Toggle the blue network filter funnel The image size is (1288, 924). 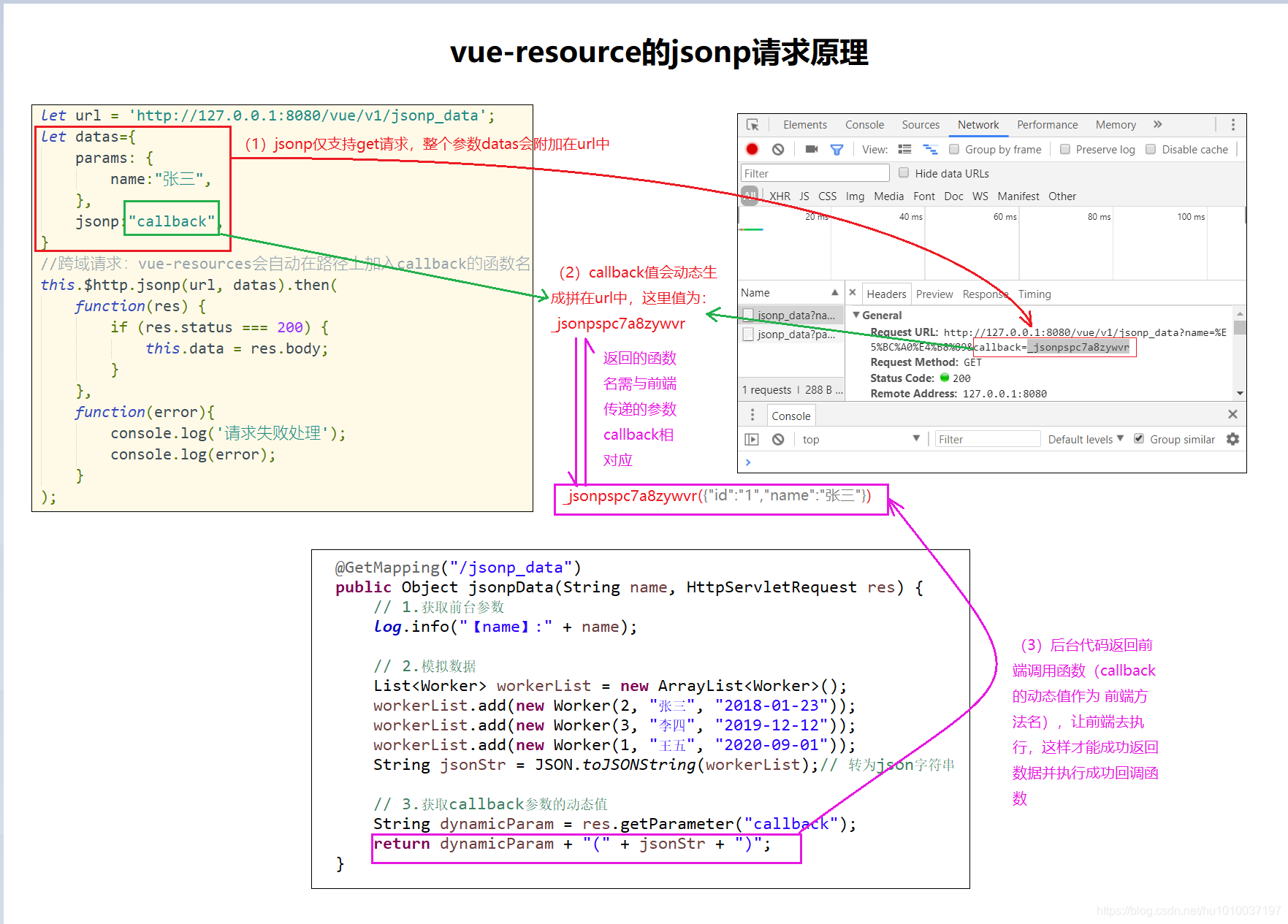837,149
